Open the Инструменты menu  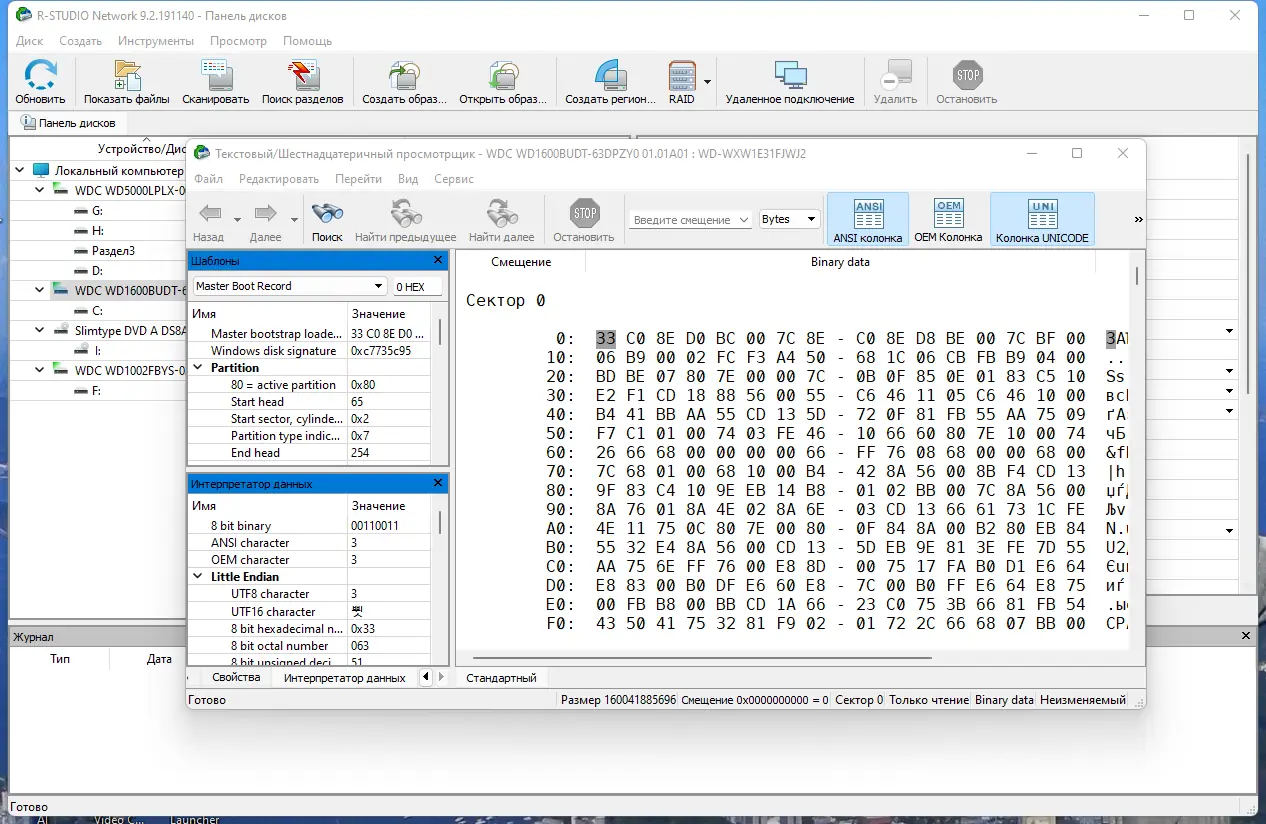(156, 41)
